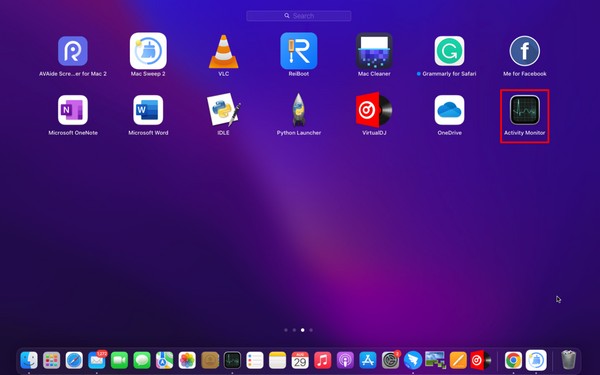Launch Activity Monitor from the Launchpad grid
The height and width of the screenshot is (375, 600).
525,110
